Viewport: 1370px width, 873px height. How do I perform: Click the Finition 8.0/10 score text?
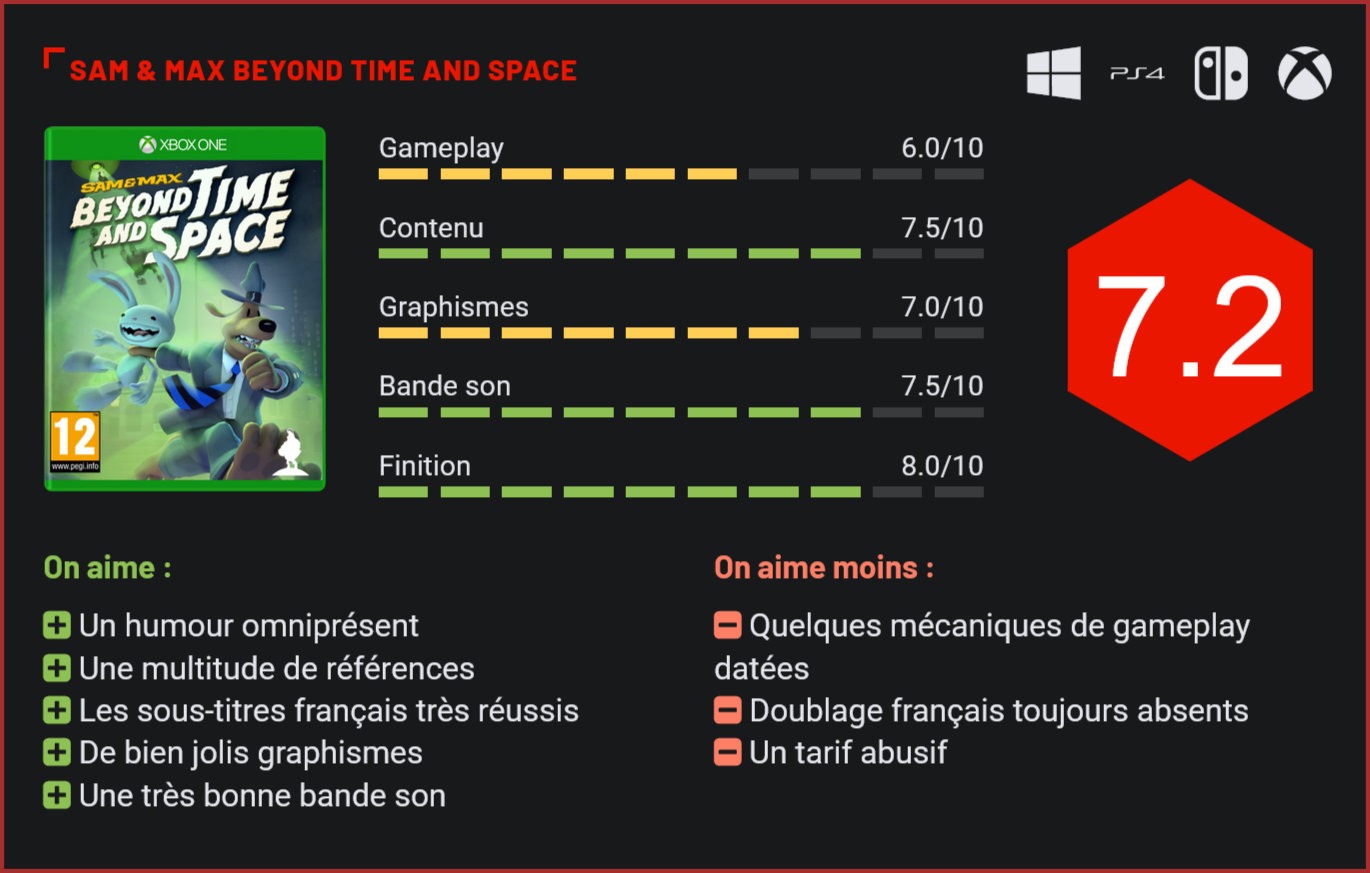942,465
